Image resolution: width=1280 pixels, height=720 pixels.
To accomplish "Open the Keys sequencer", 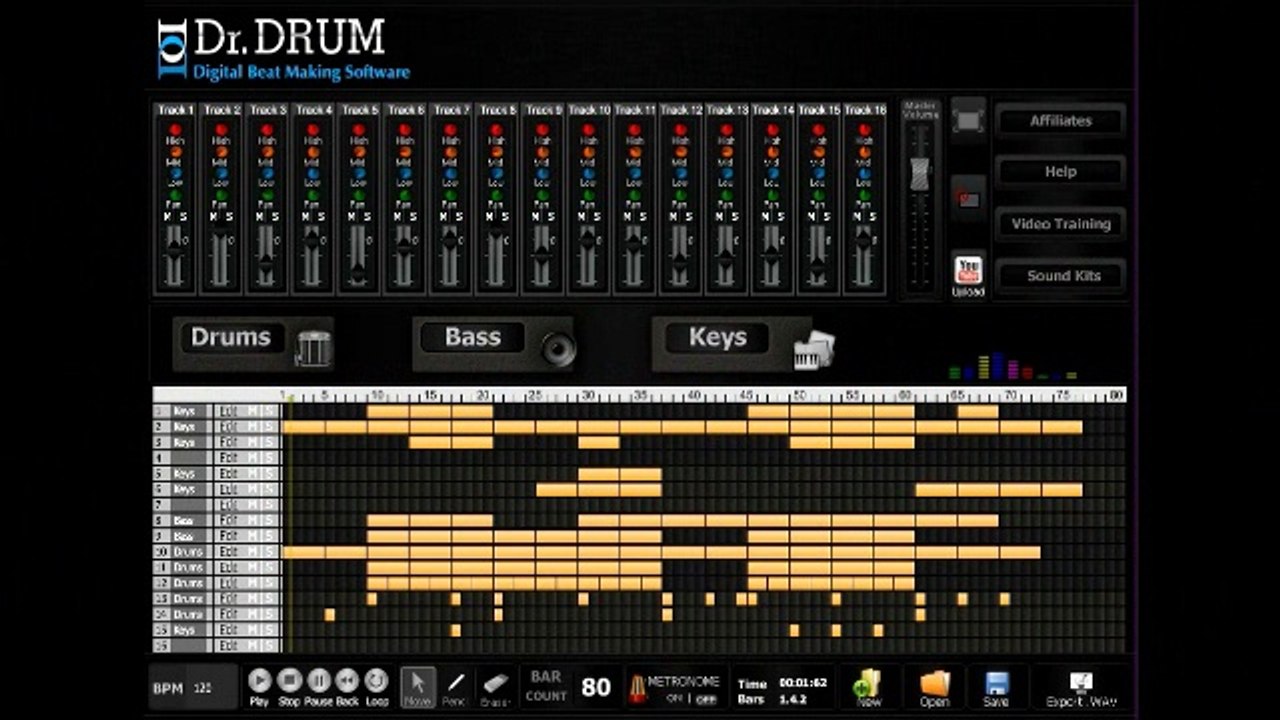I will coord(718,337).
